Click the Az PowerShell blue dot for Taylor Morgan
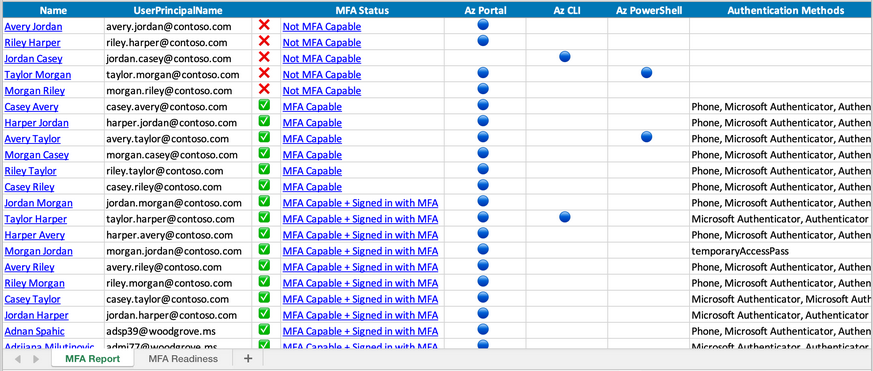 (646, 72)
